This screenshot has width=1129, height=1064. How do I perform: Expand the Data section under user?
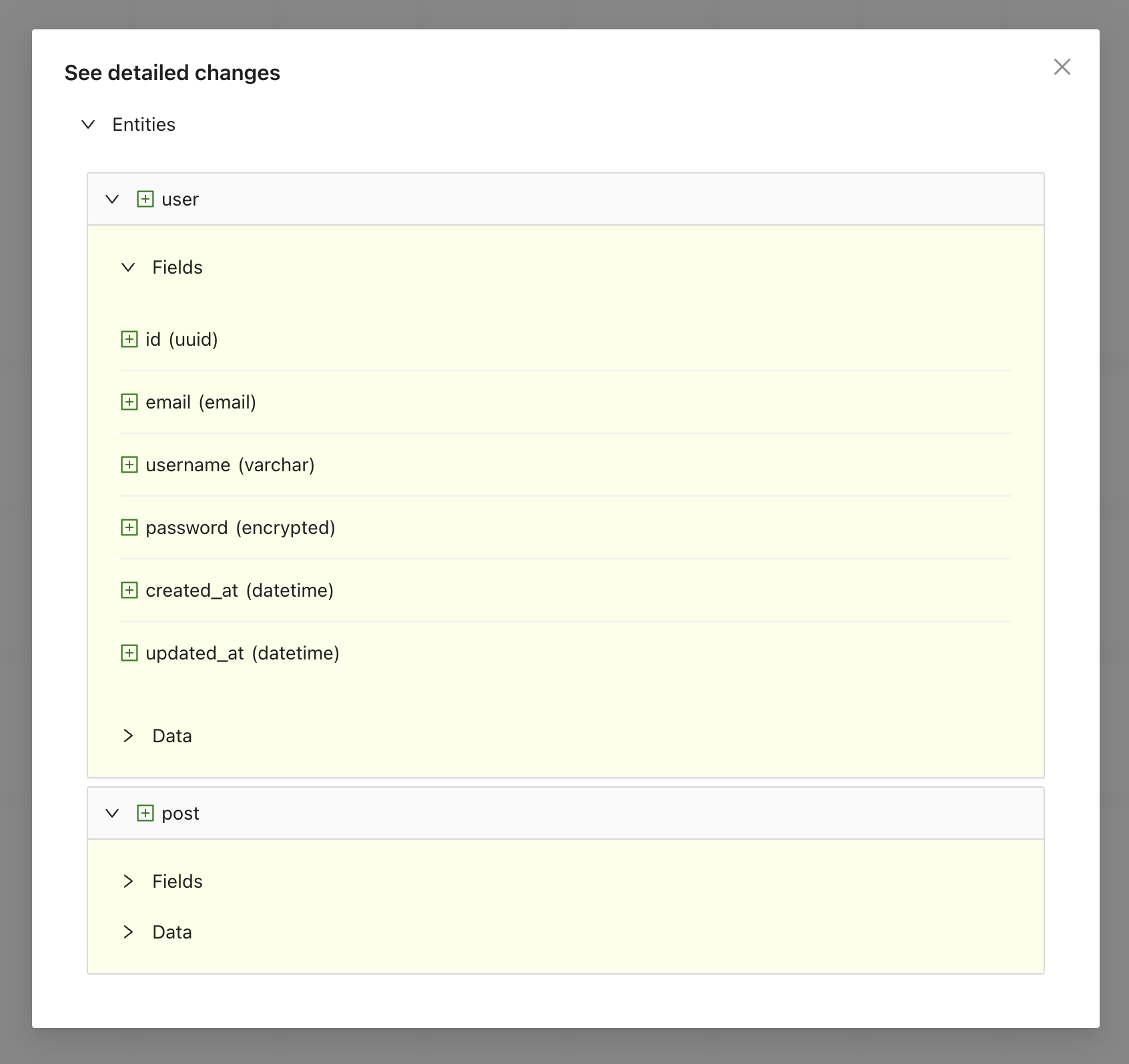tap(128, 736)
